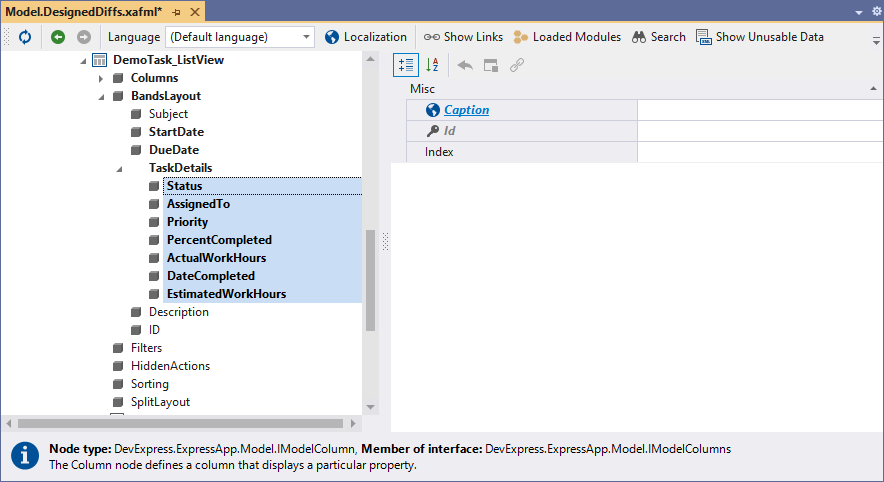Select the Sorting node

click(x=149, y=384)
